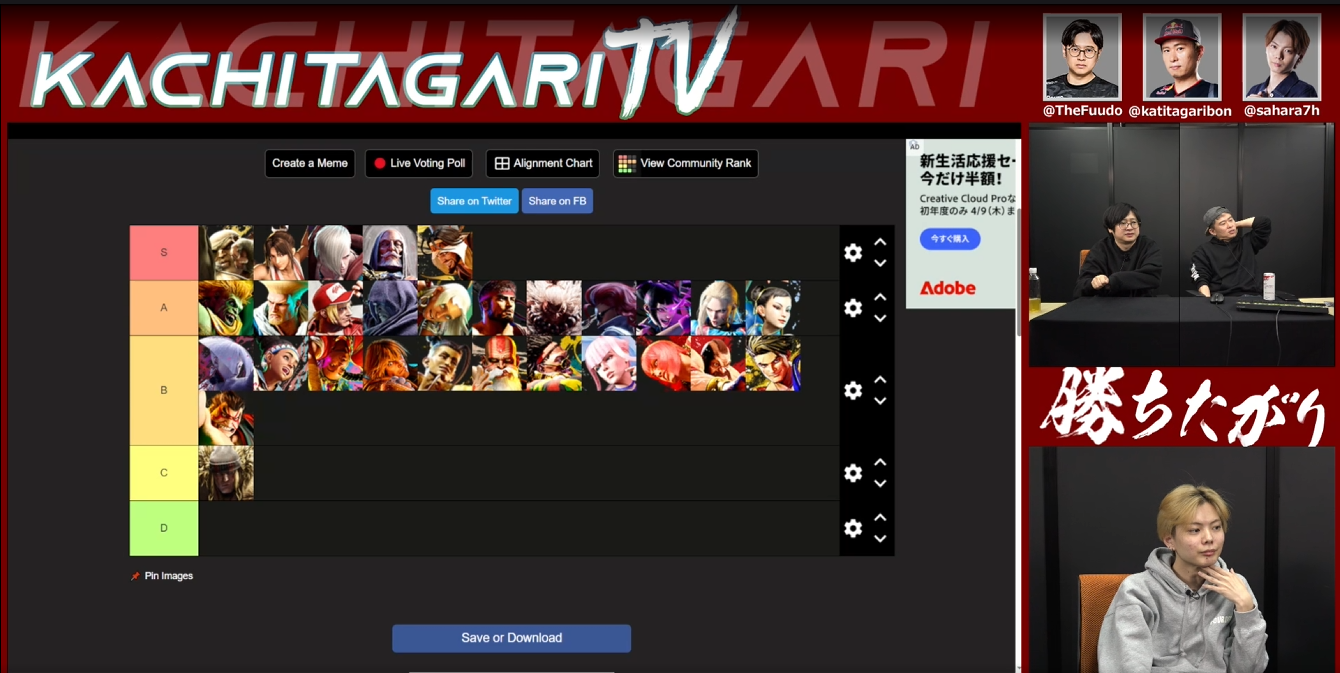Select first portrait in the S tier
The height and width of the screenshot is (673, 1340).
[x=226, y=253]
